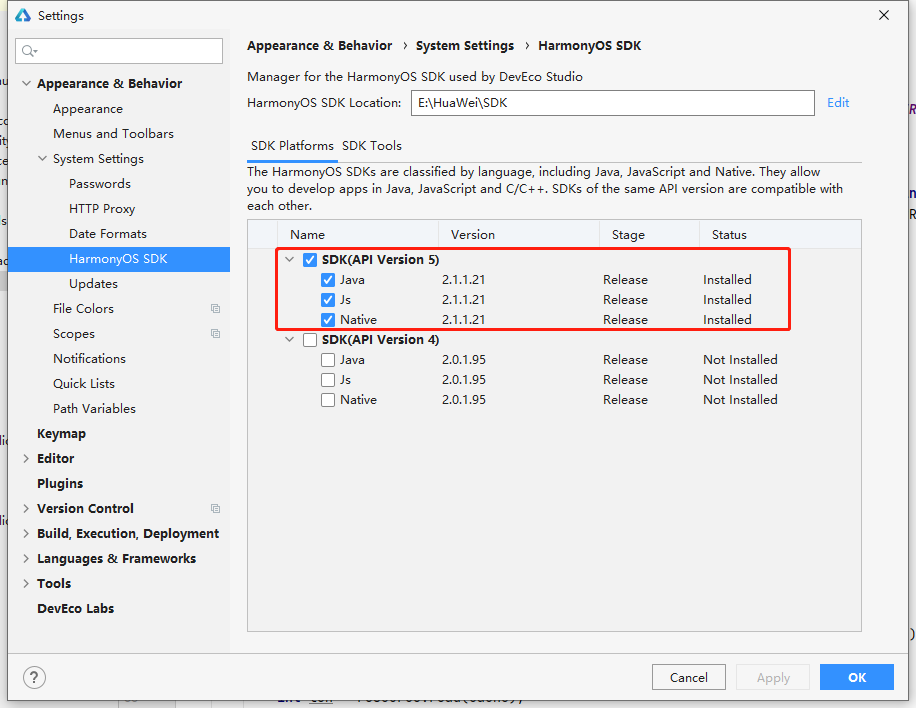This screenshot has height=708, width=916.
Task: Uncheck Js 2.1.1.21 checkbox
Action: tap(328, 300)
